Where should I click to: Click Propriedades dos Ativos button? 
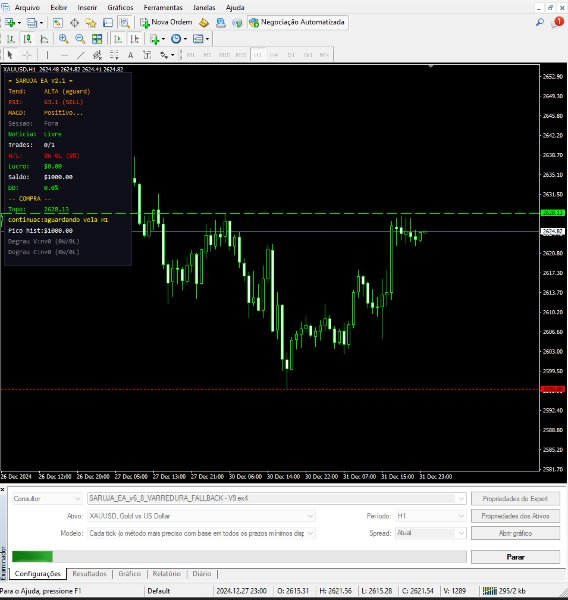click(515, 516)
